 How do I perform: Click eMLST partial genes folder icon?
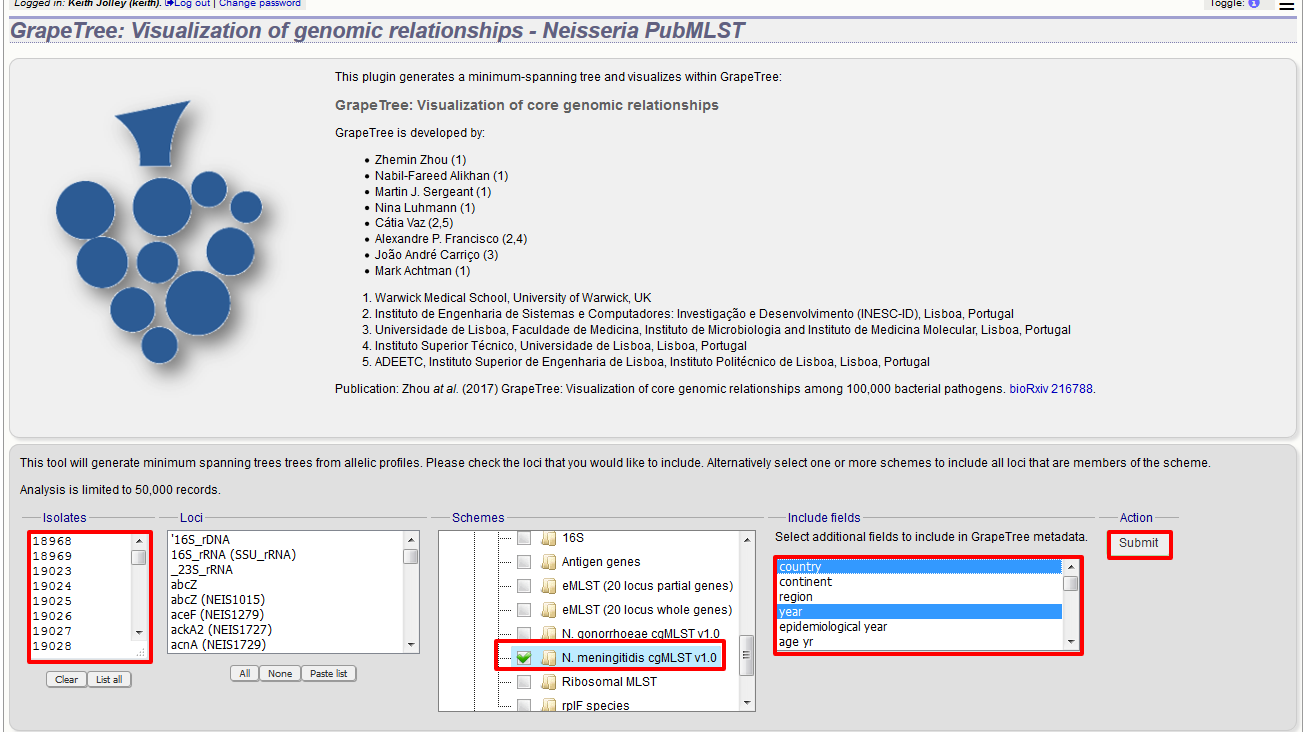point(548,586)
